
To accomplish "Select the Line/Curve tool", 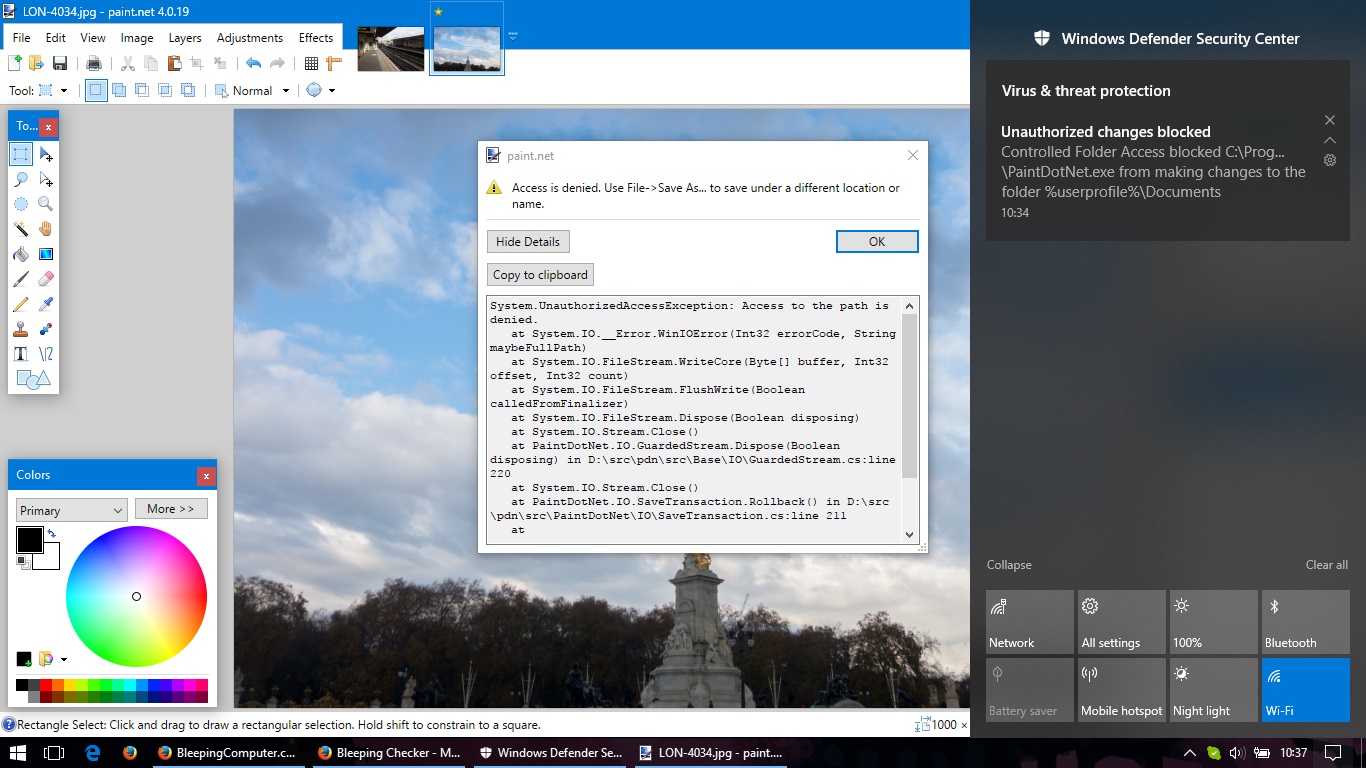I will click(46, 354).
